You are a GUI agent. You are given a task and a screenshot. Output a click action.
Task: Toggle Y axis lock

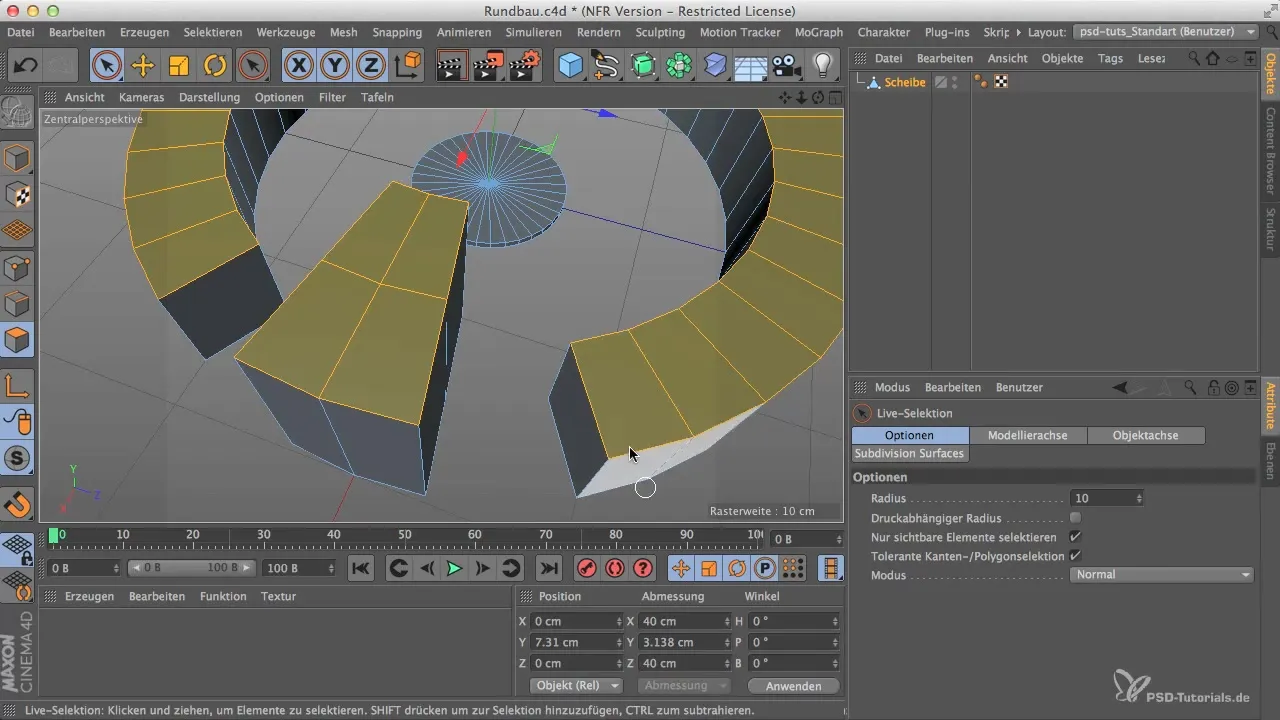(335, 66)
